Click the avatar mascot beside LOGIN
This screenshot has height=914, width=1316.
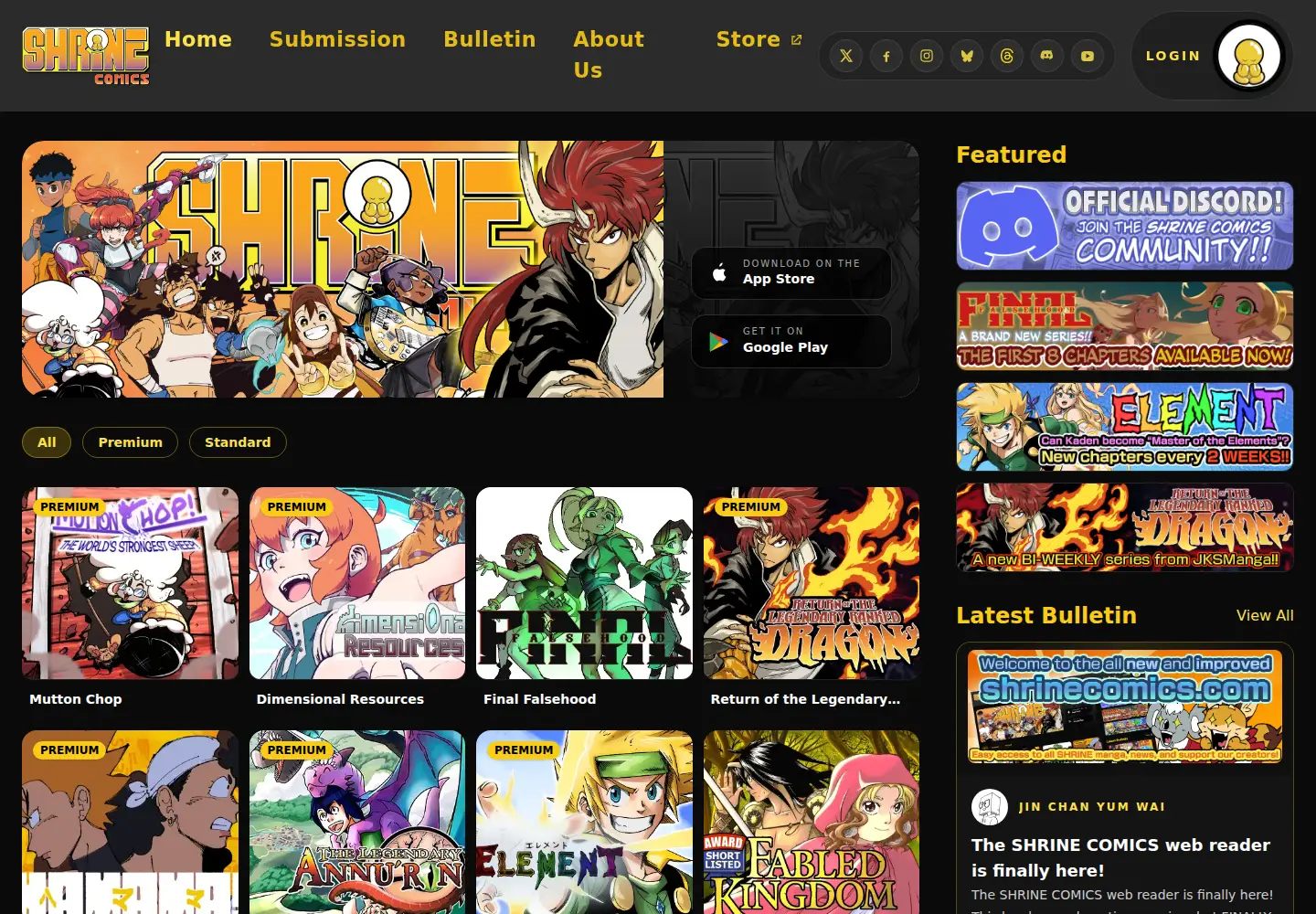(1249, 56)
